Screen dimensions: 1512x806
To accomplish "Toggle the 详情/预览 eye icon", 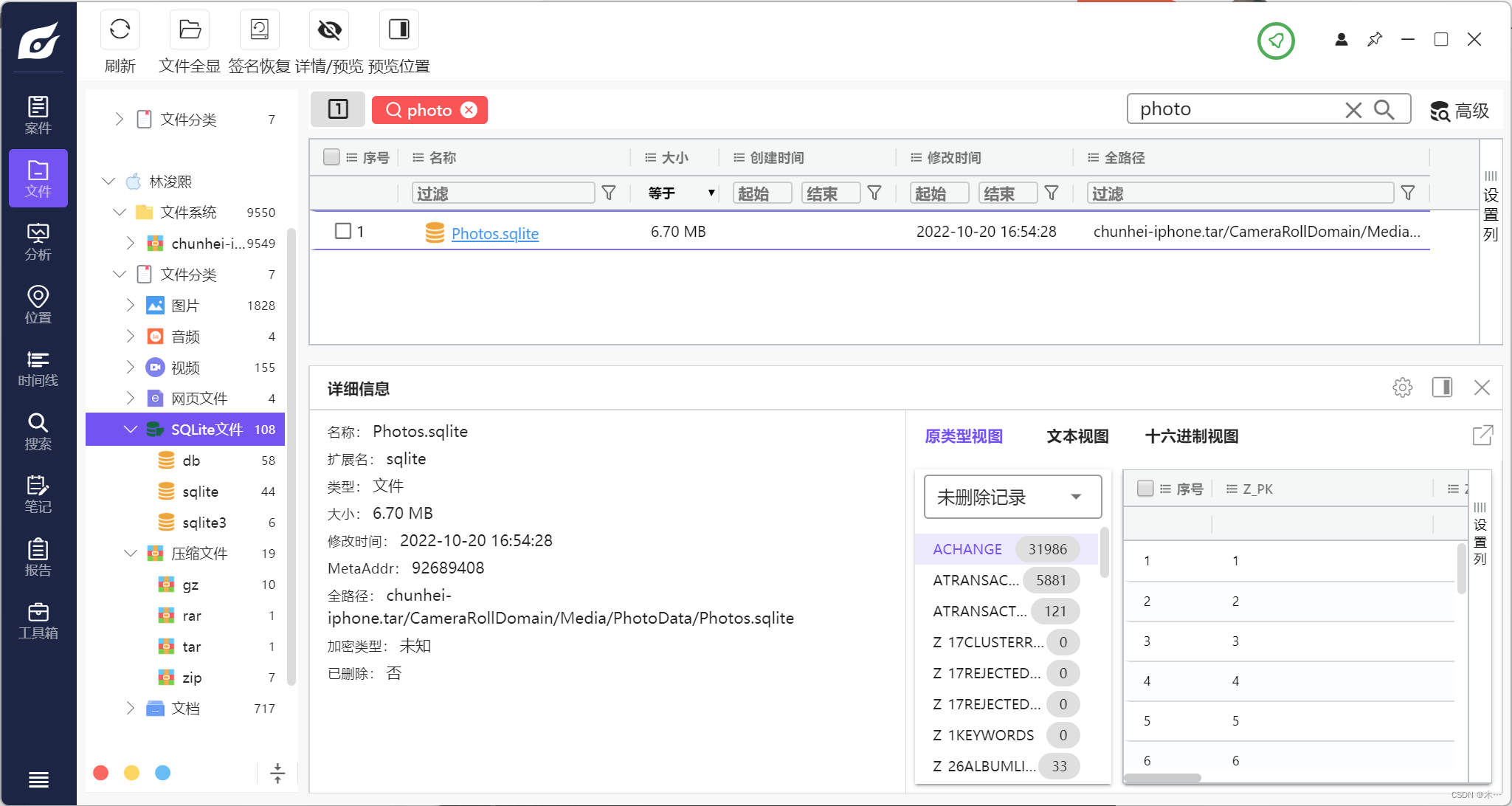I will point(329,30).
